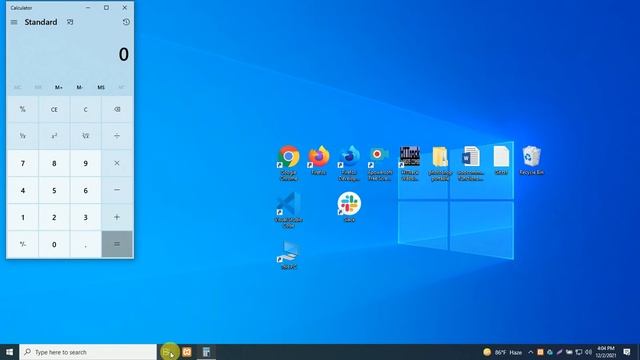Click the equals key in Calculator

[117, 244]
